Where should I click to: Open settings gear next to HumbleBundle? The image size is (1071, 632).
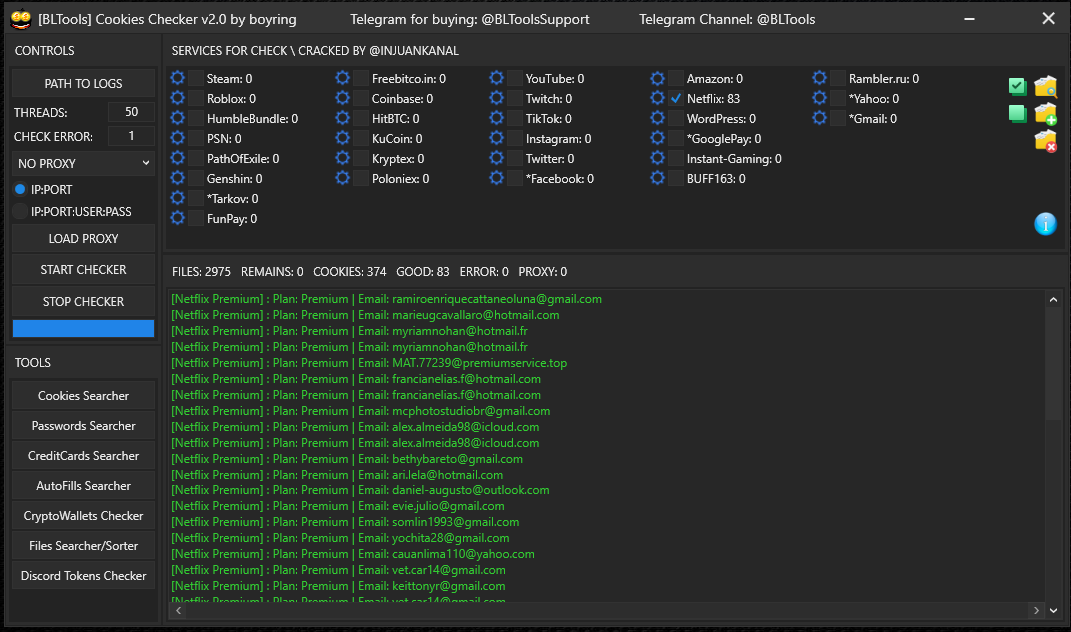178,118
